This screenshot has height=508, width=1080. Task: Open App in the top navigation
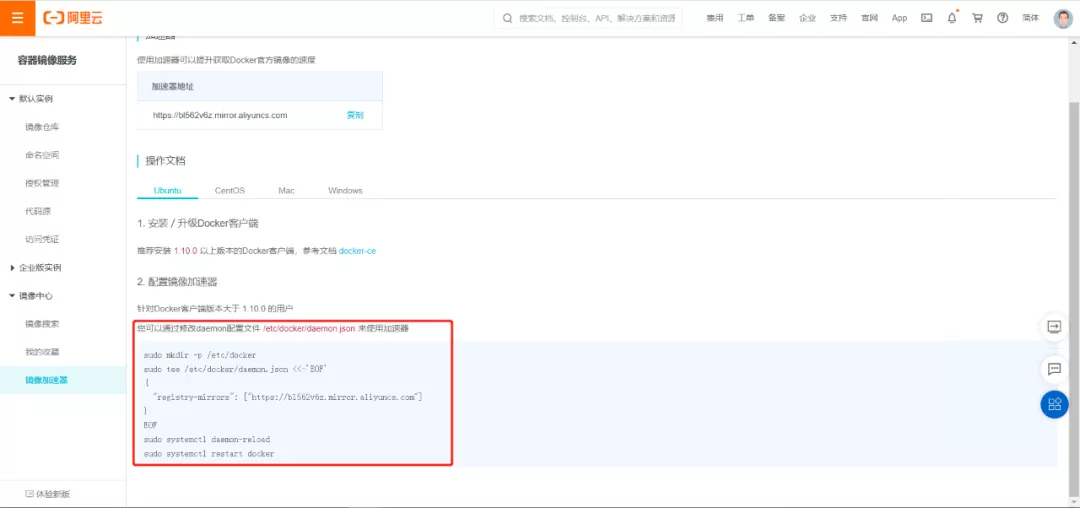coord(900,18)
